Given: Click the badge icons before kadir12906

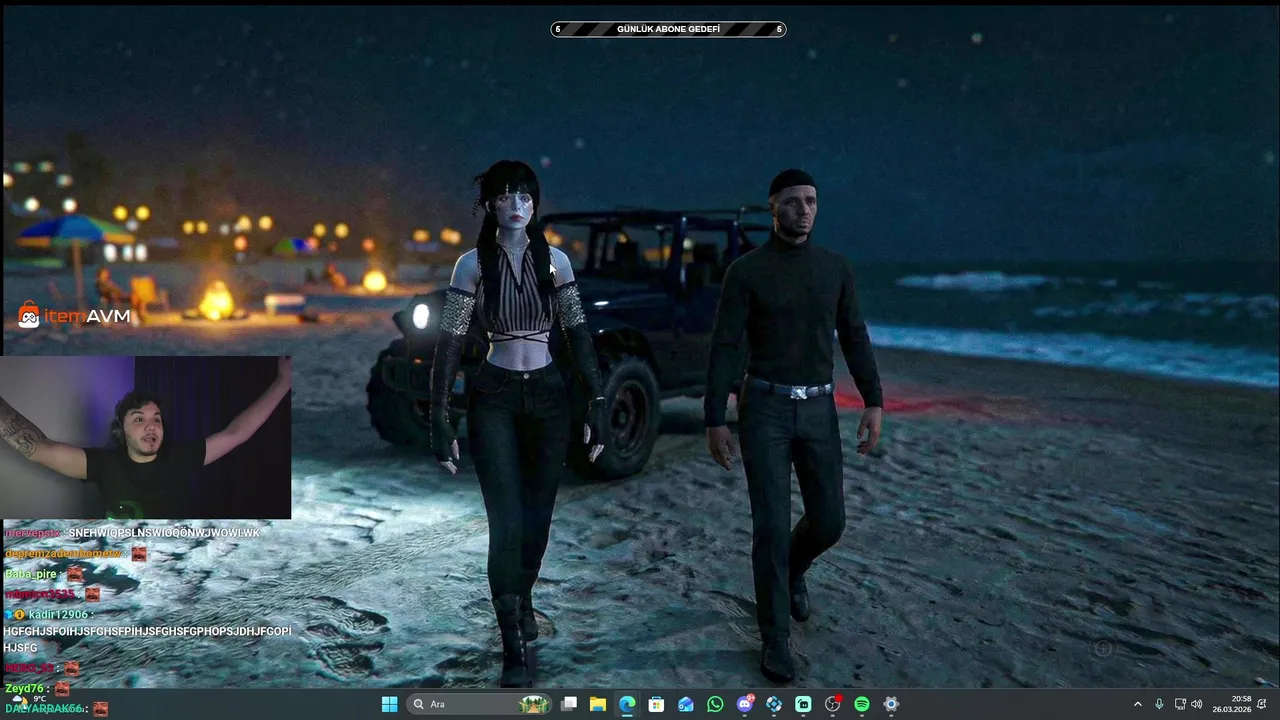Looking at the screenshot, I should pyautogui.click(x=14, y=614).
